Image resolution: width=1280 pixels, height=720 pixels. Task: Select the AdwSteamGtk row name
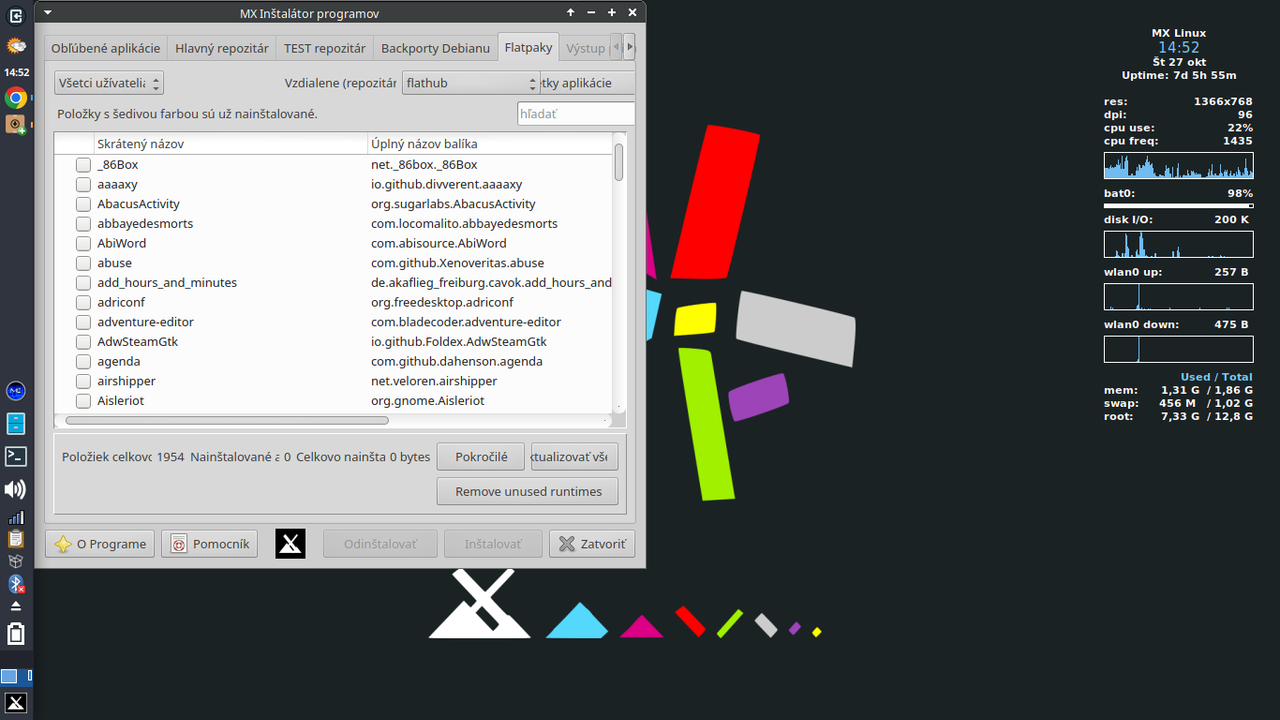(x=138, y=342)
